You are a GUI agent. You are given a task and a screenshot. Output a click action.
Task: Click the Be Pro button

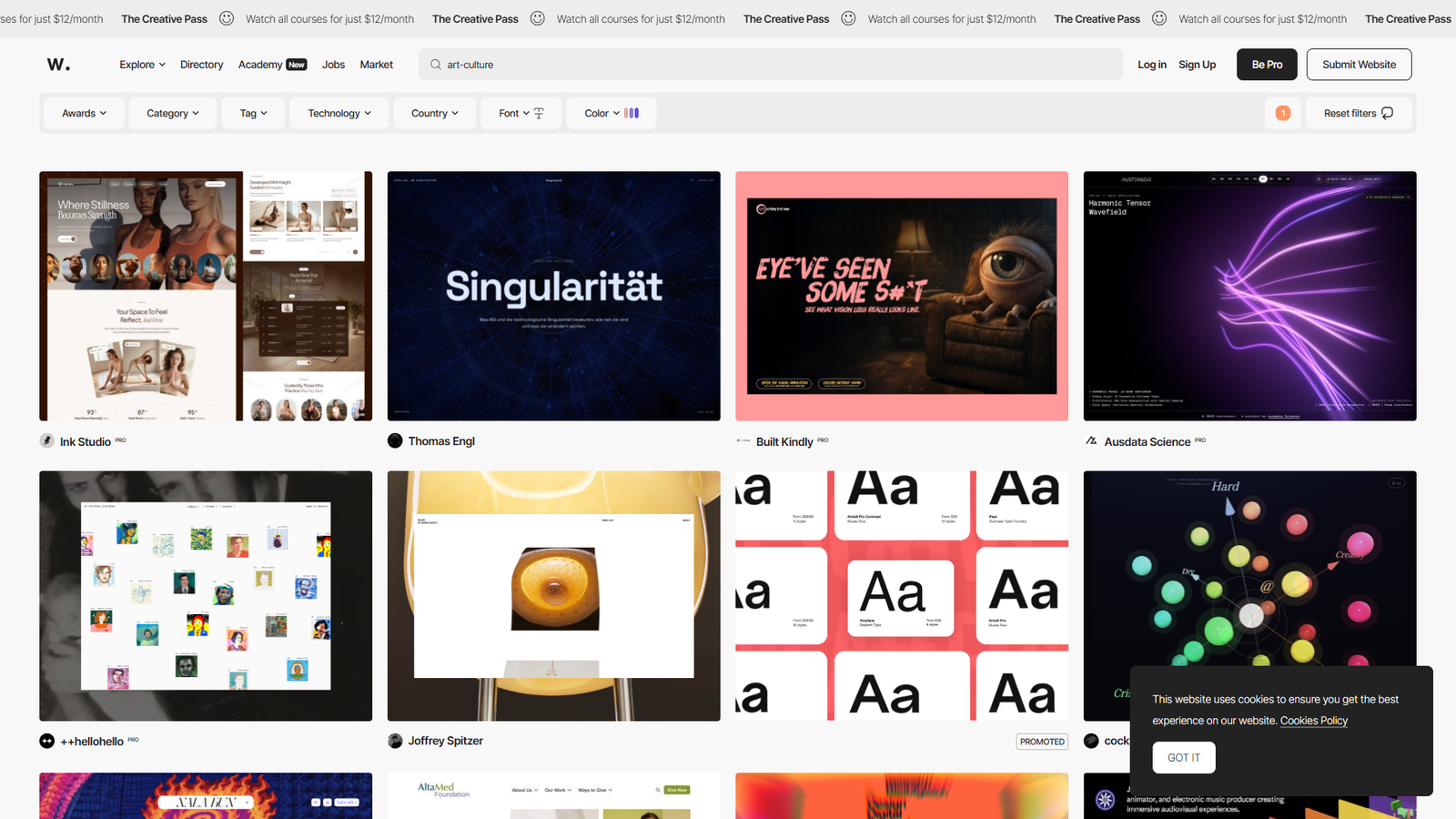click(x=1267, y=65)
